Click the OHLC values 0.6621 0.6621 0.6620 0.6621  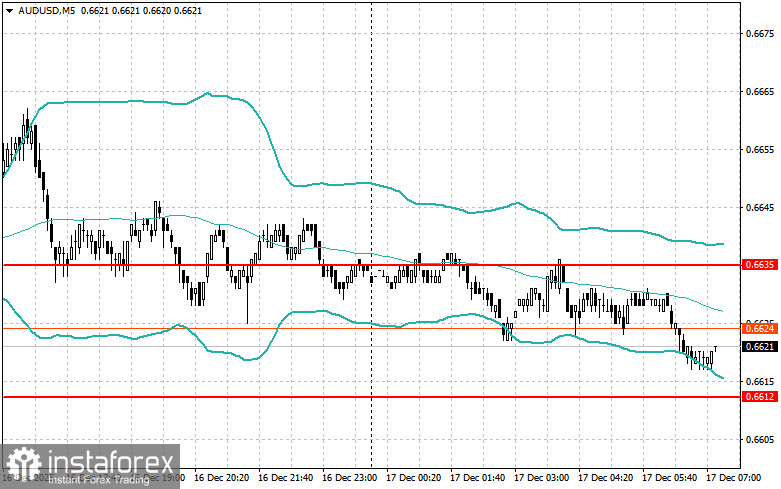point(141,10)
